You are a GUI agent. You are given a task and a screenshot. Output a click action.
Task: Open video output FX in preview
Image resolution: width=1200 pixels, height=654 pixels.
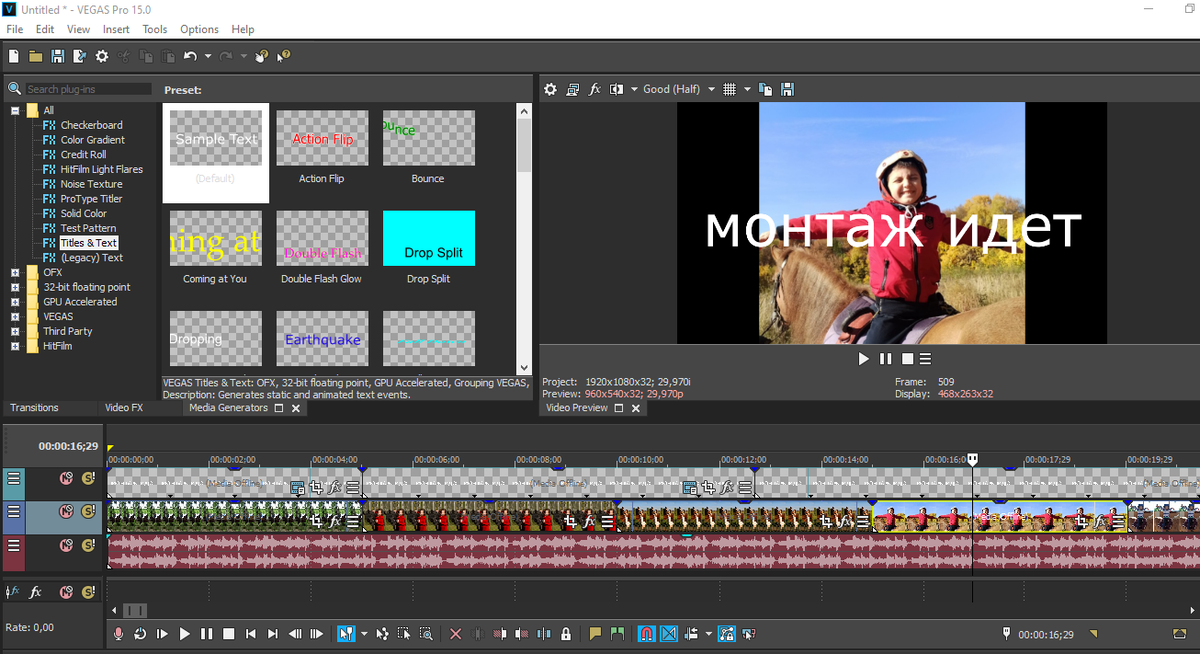click(595, 89)
